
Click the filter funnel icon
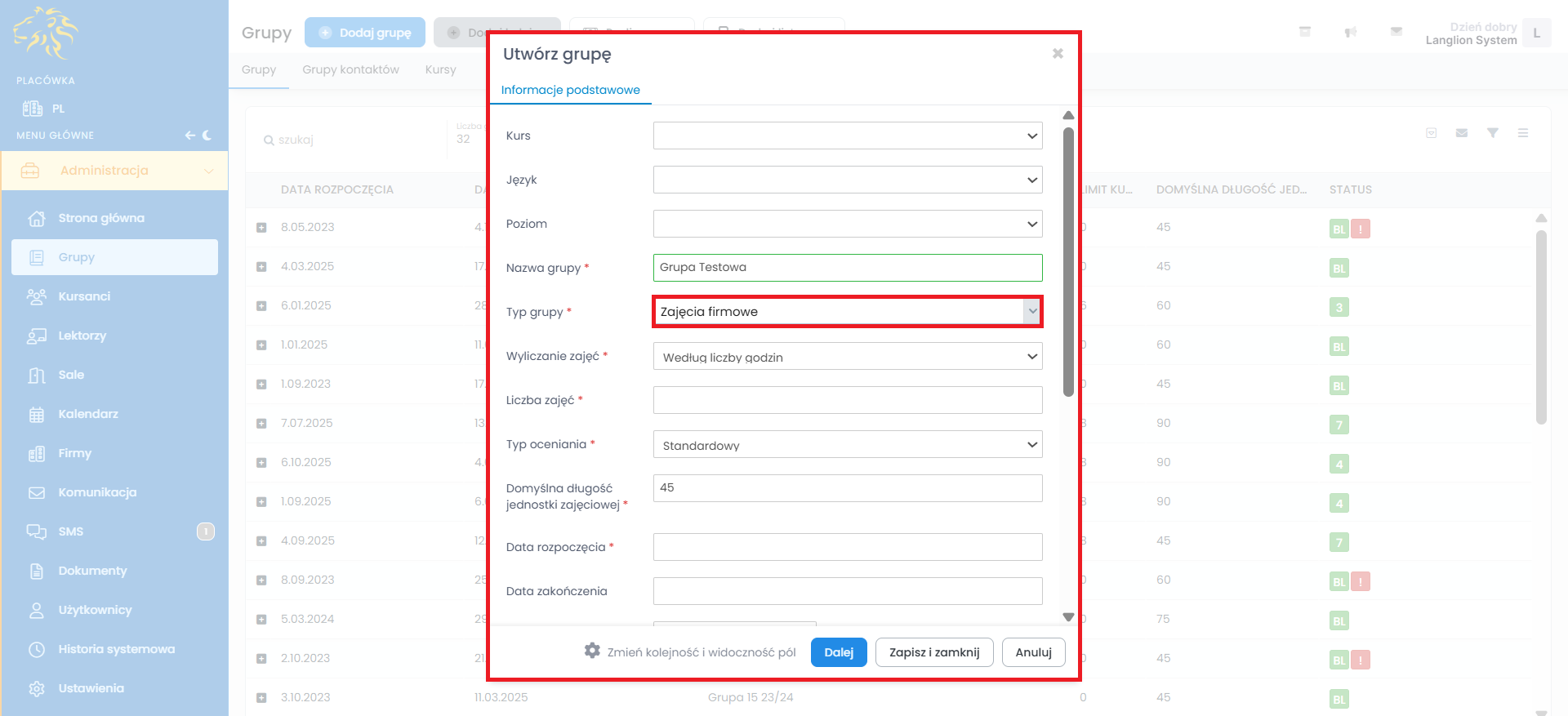point(1492,133)
